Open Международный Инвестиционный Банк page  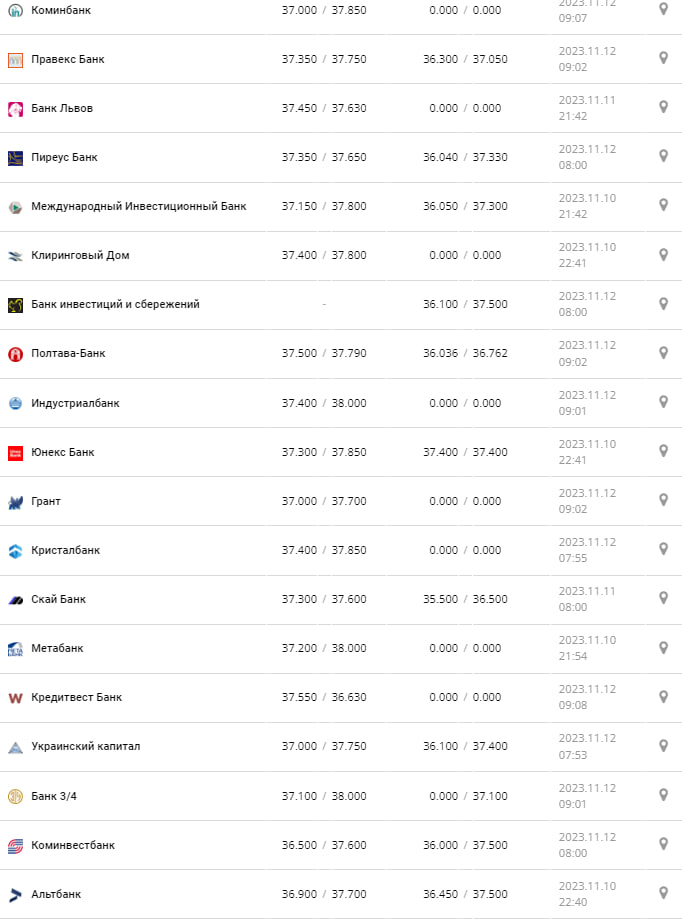(x=138, y=206)
